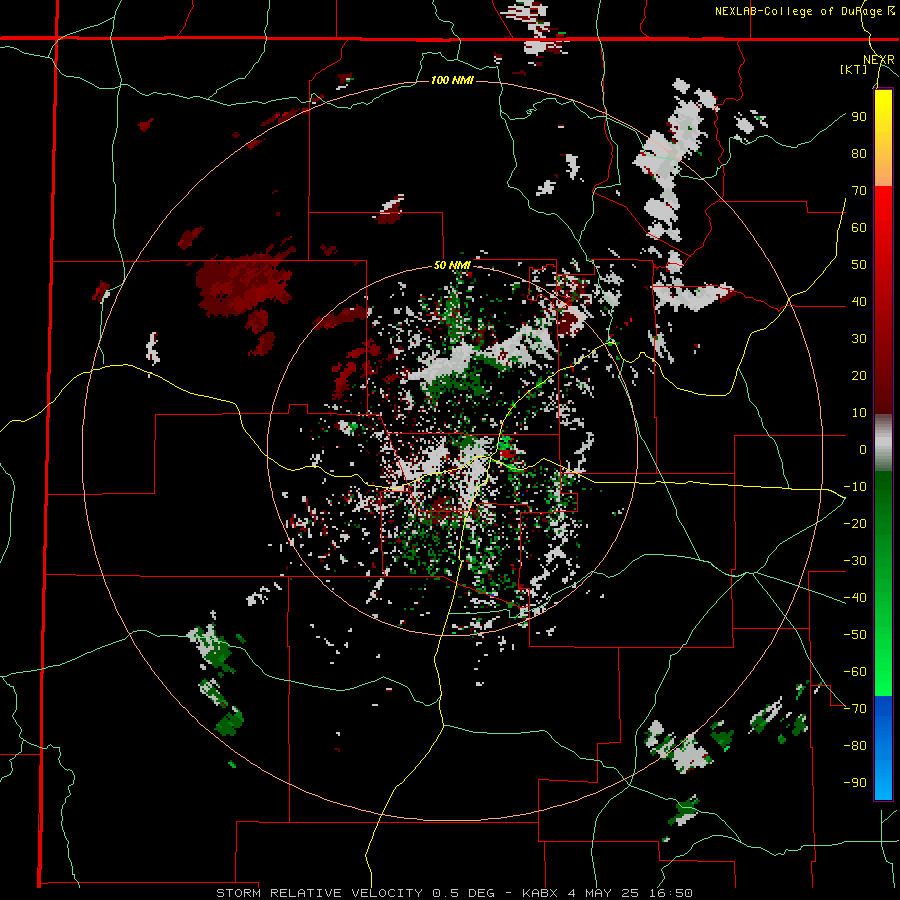Click the STORM RELATIVE VELOCITY footer caption
The height and width of the screenshot is (900, 900).
click(454, 893)
